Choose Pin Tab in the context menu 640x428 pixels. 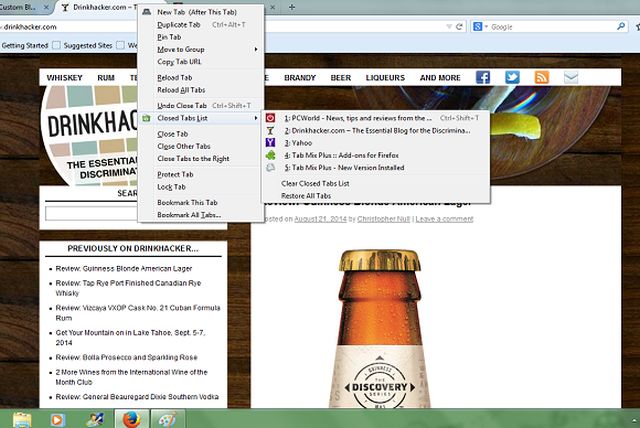coord(201,37)
